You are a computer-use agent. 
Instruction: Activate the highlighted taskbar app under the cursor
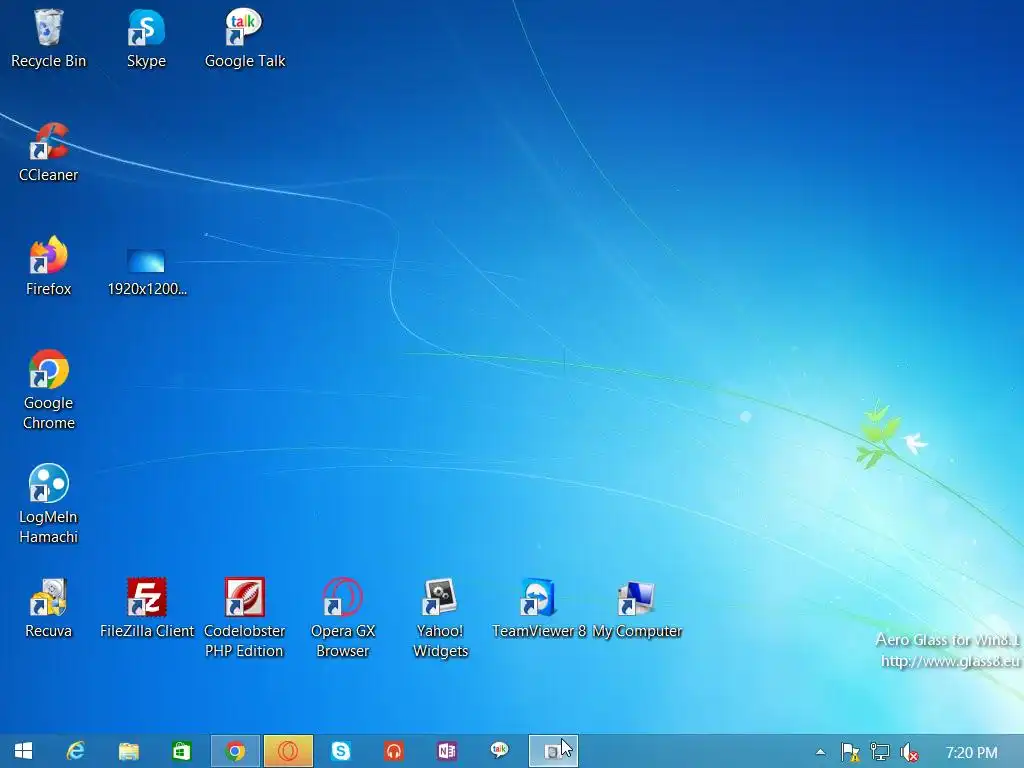[x=553, y=751]
